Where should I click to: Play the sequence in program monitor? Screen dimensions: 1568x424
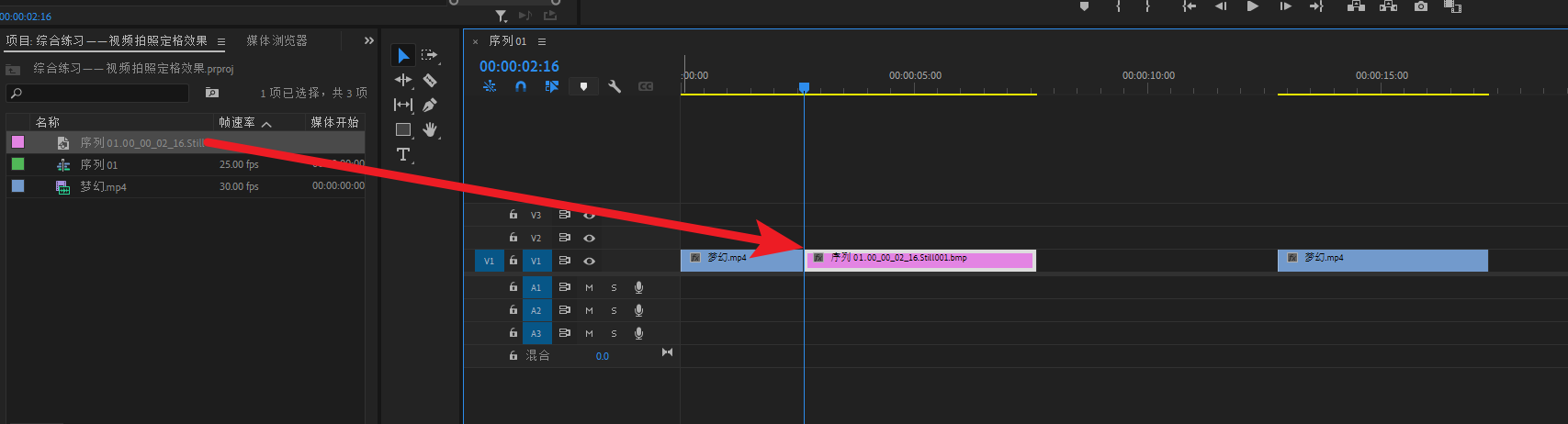pyautogui.click(x=1252, y=6)
